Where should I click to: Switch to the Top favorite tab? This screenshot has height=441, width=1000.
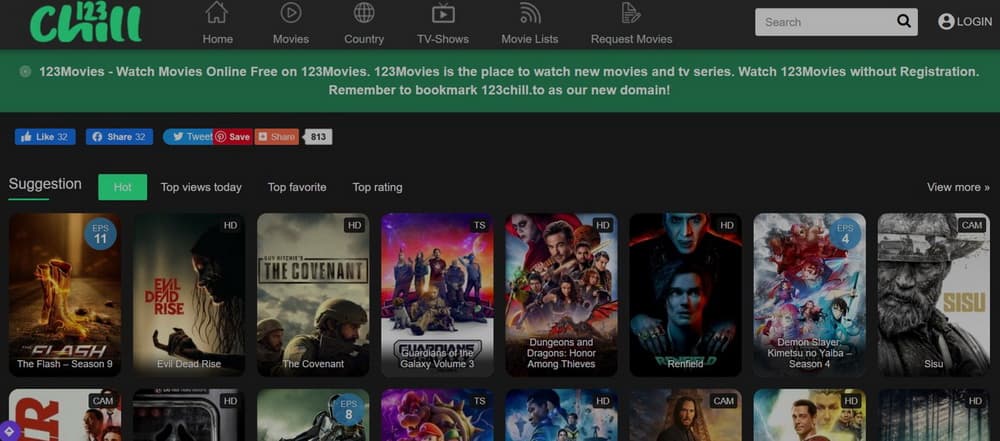297,187
